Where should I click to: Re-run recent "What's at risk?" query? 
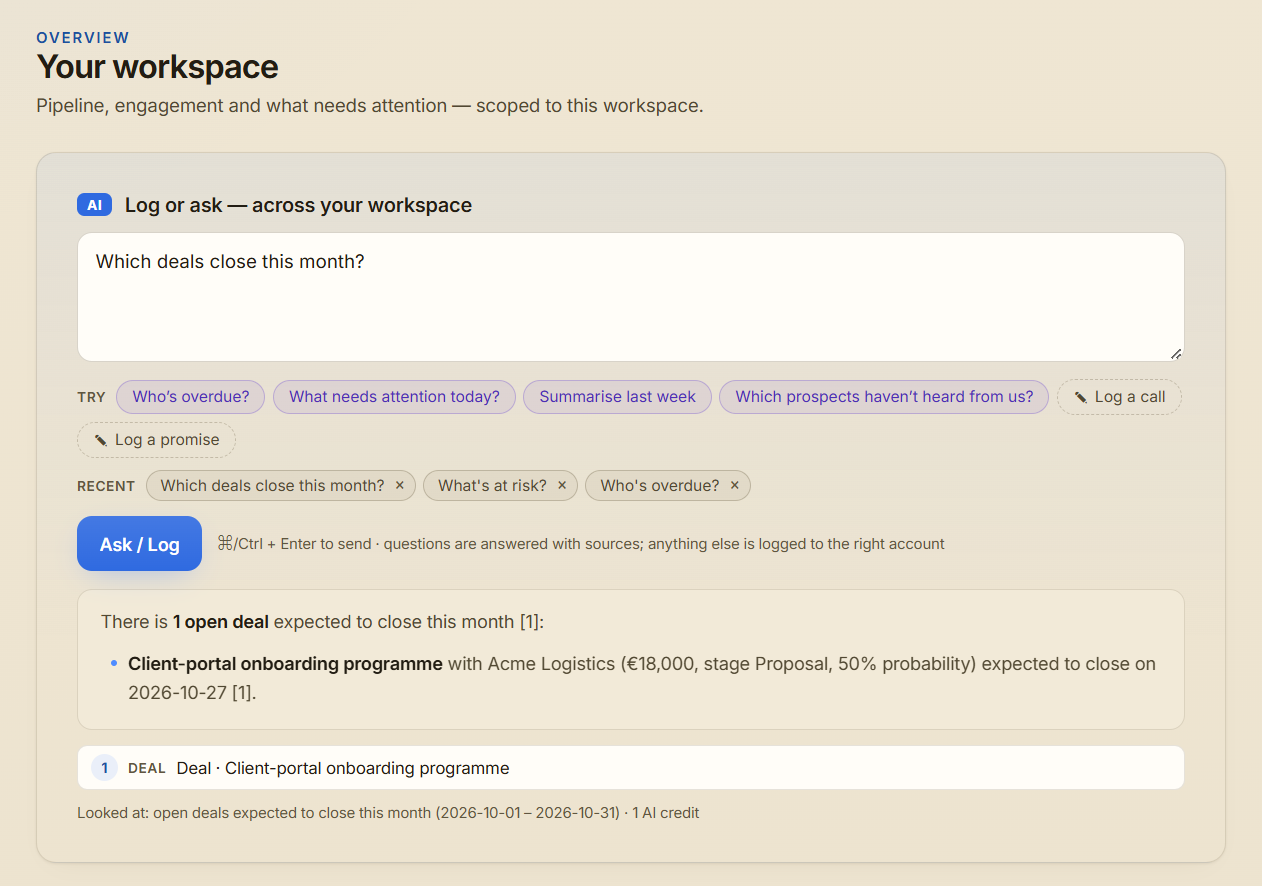492,486
